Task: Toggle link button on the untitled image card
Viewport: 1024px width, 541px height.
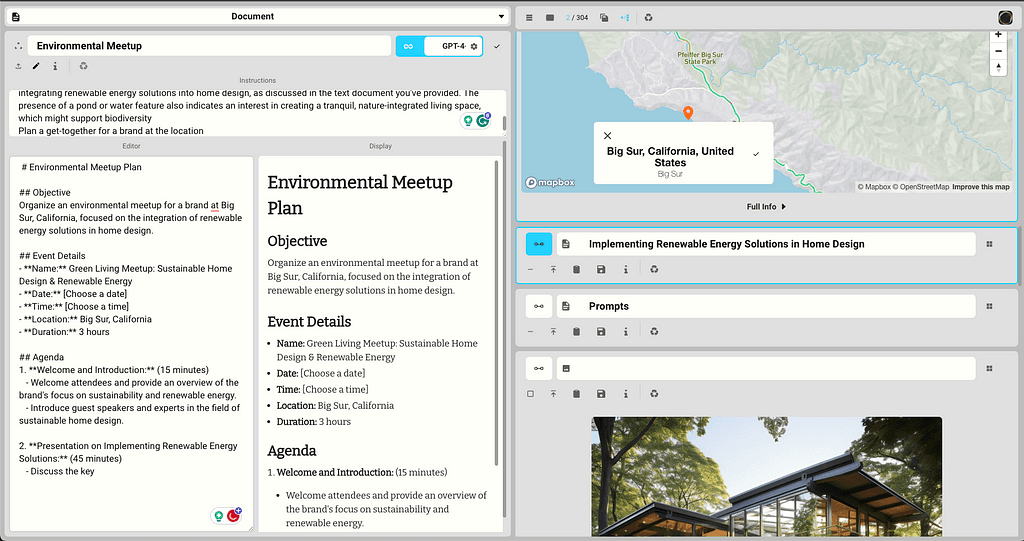Action: [x=539, y=369]
